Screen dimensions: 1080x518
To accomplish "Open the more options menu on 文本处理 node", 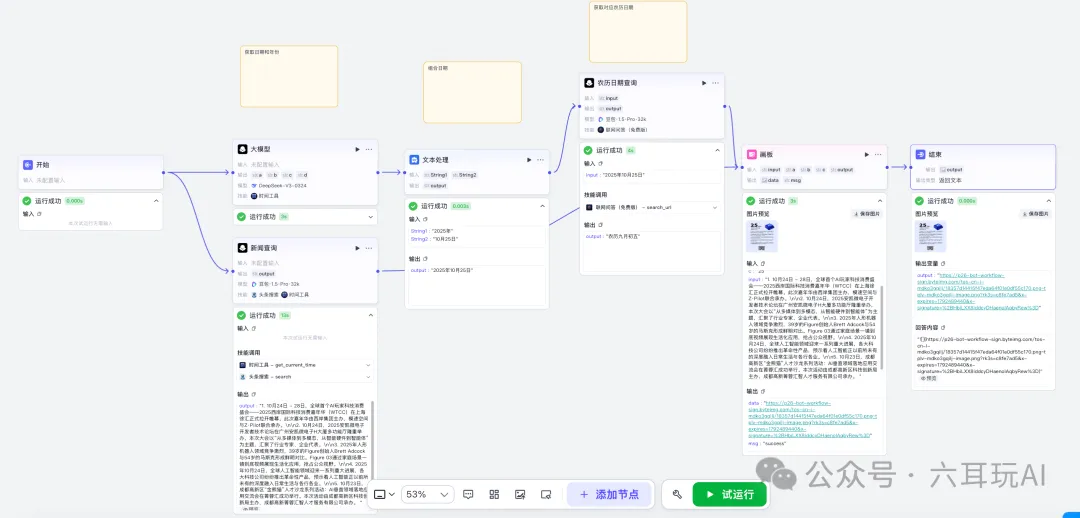I will (x=541, y=160).
